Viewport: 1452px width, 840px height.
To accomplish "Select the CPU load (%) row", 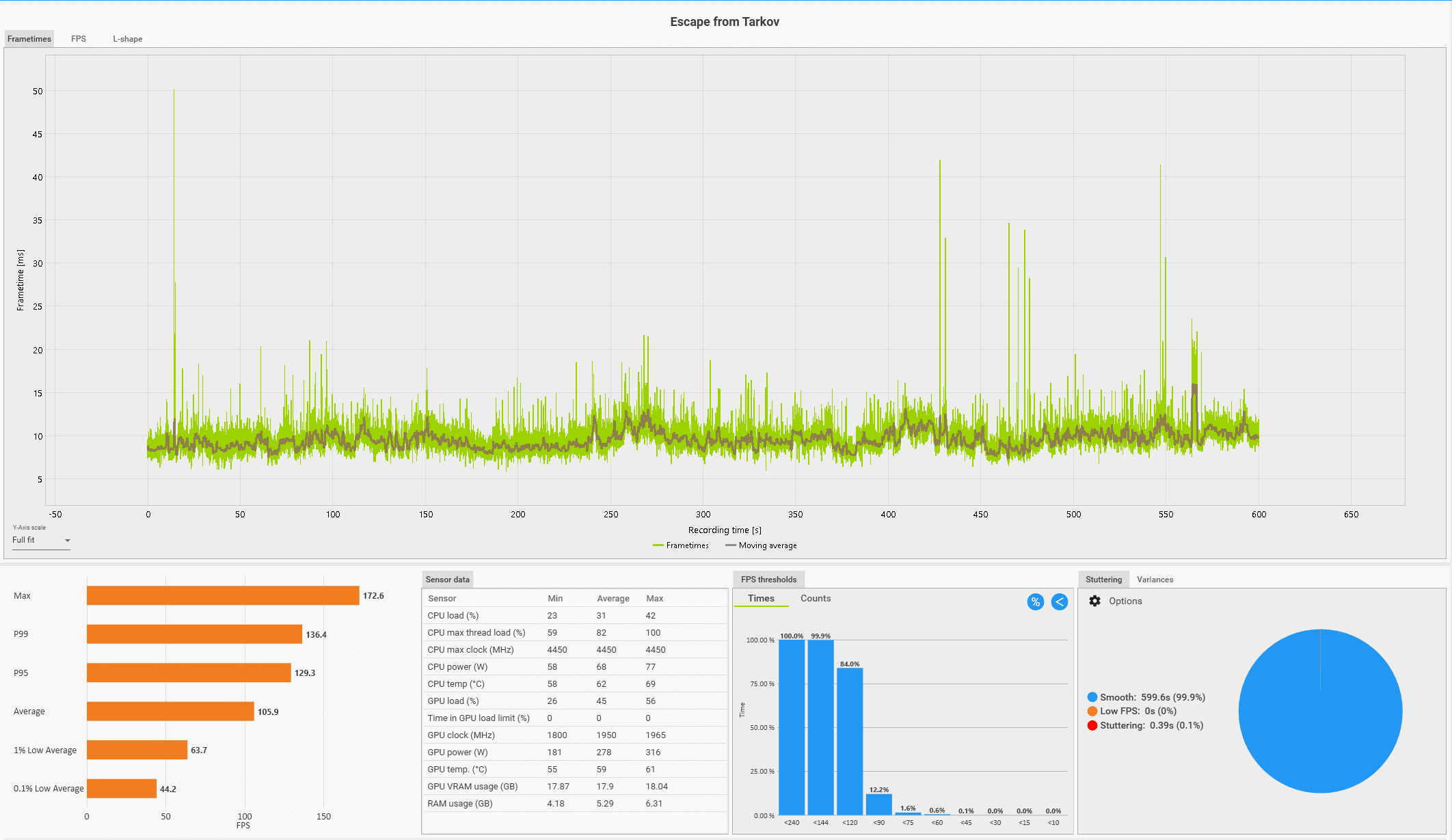I will click(574, 615).
